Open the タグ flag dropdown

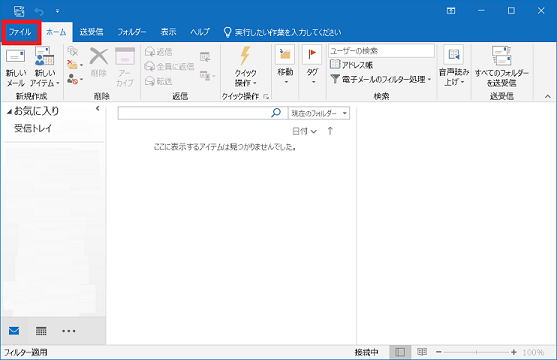[x=312, y=66]
